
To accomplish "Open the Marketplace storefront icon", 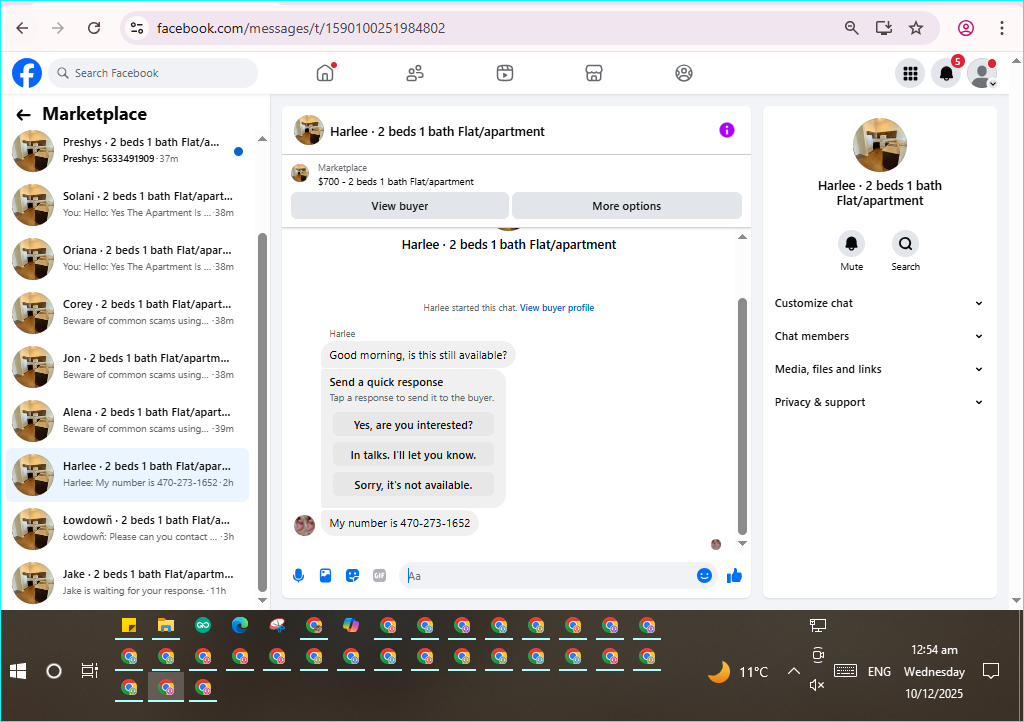I will coord(594,73).
